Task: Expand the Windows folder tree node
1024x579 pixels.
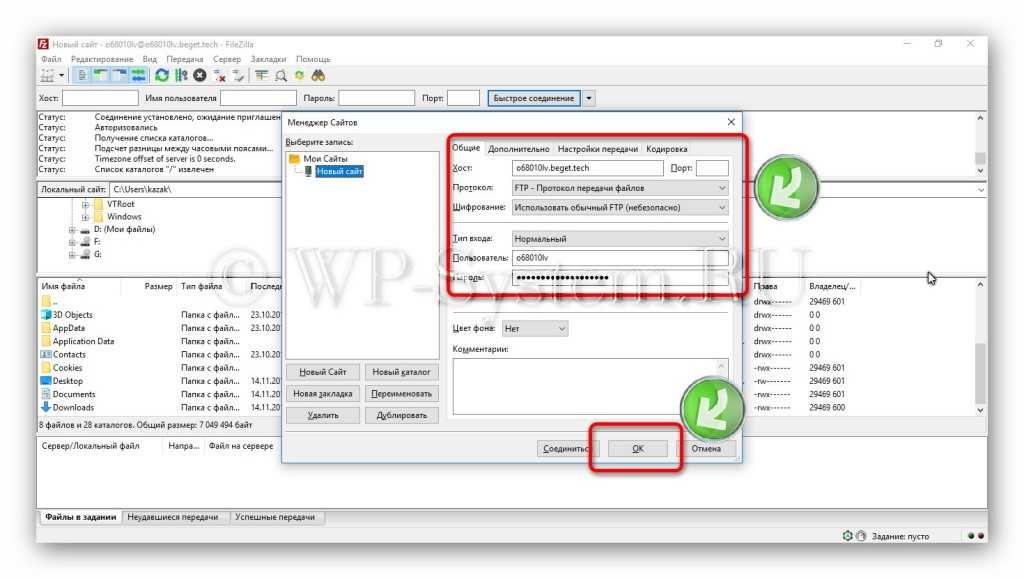Action: [86, 217]
